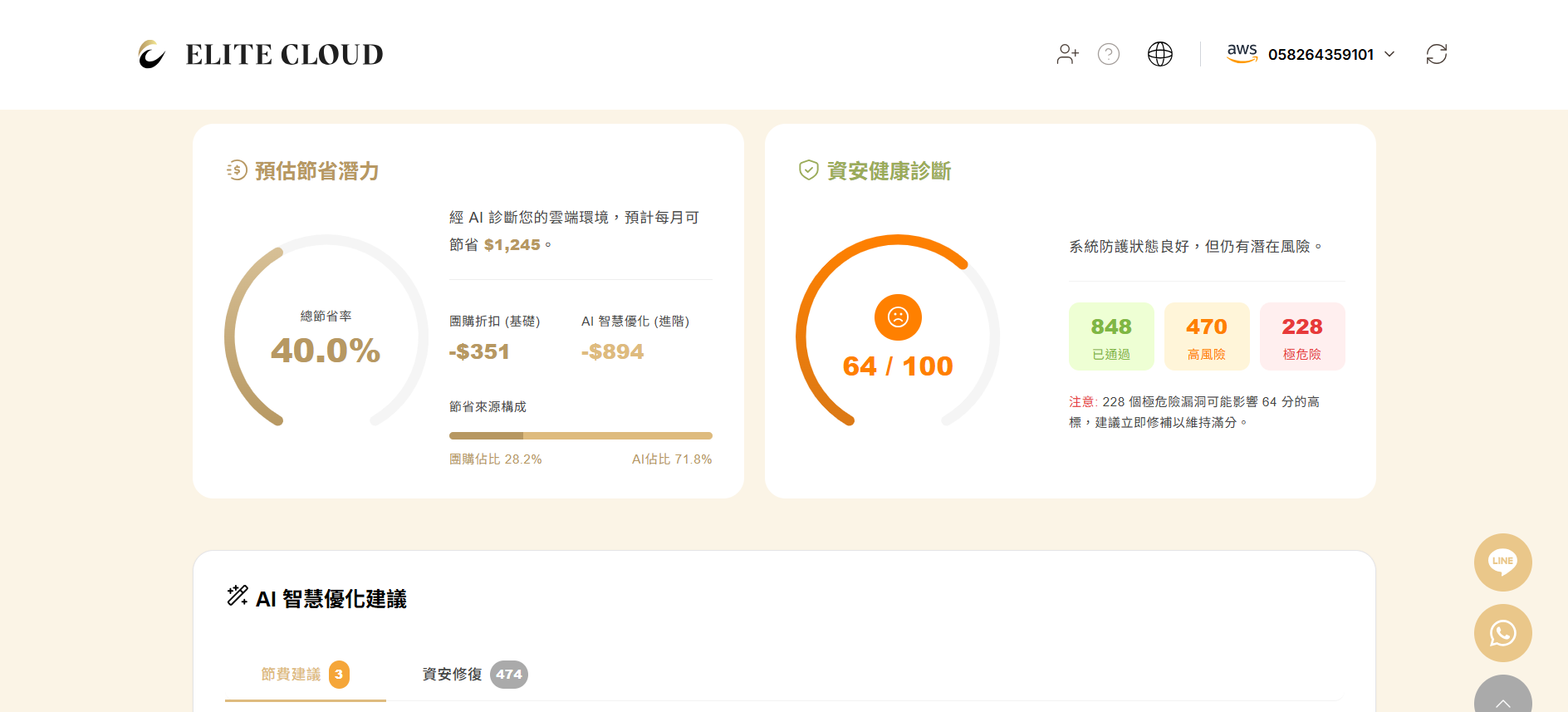Click the 節省來源構成 progress bar
1568x712 pixels.
(x=581, y=435)
